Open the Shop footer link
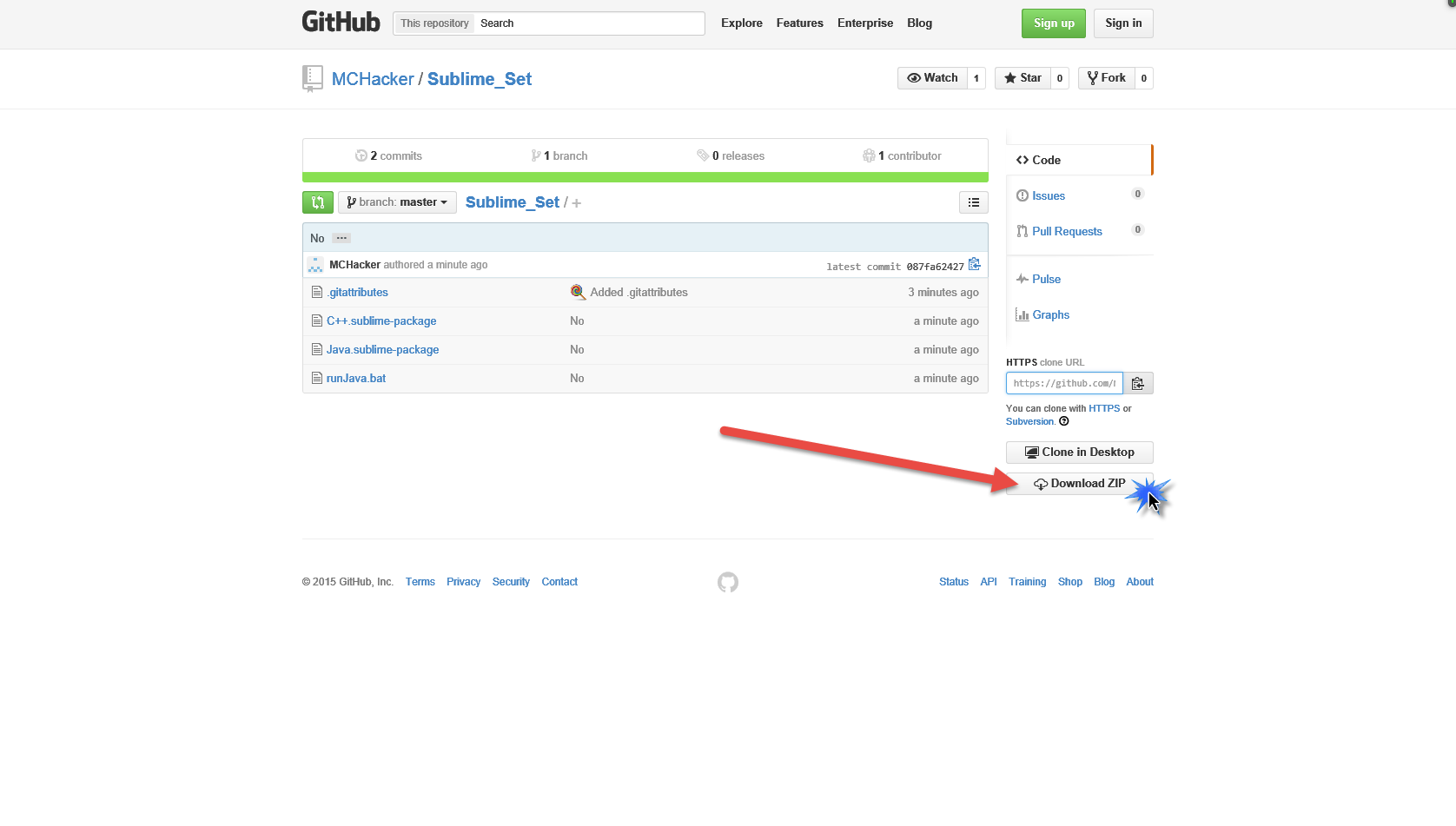Viewport: 1456px width, 826px height. [x=1070, y=582]
